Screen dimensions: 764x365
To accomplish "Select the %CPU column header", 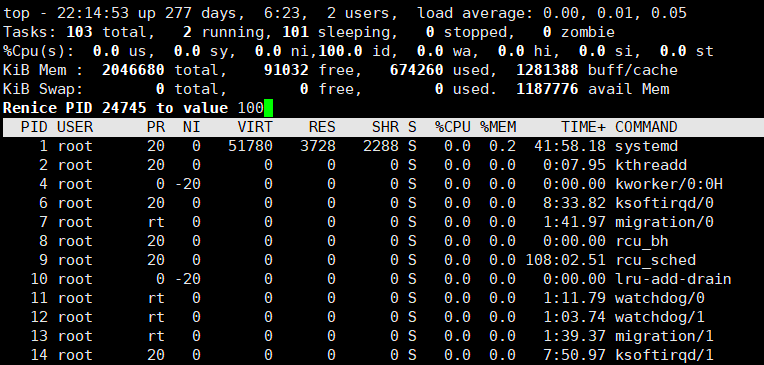I will click(x=453, y=127).
